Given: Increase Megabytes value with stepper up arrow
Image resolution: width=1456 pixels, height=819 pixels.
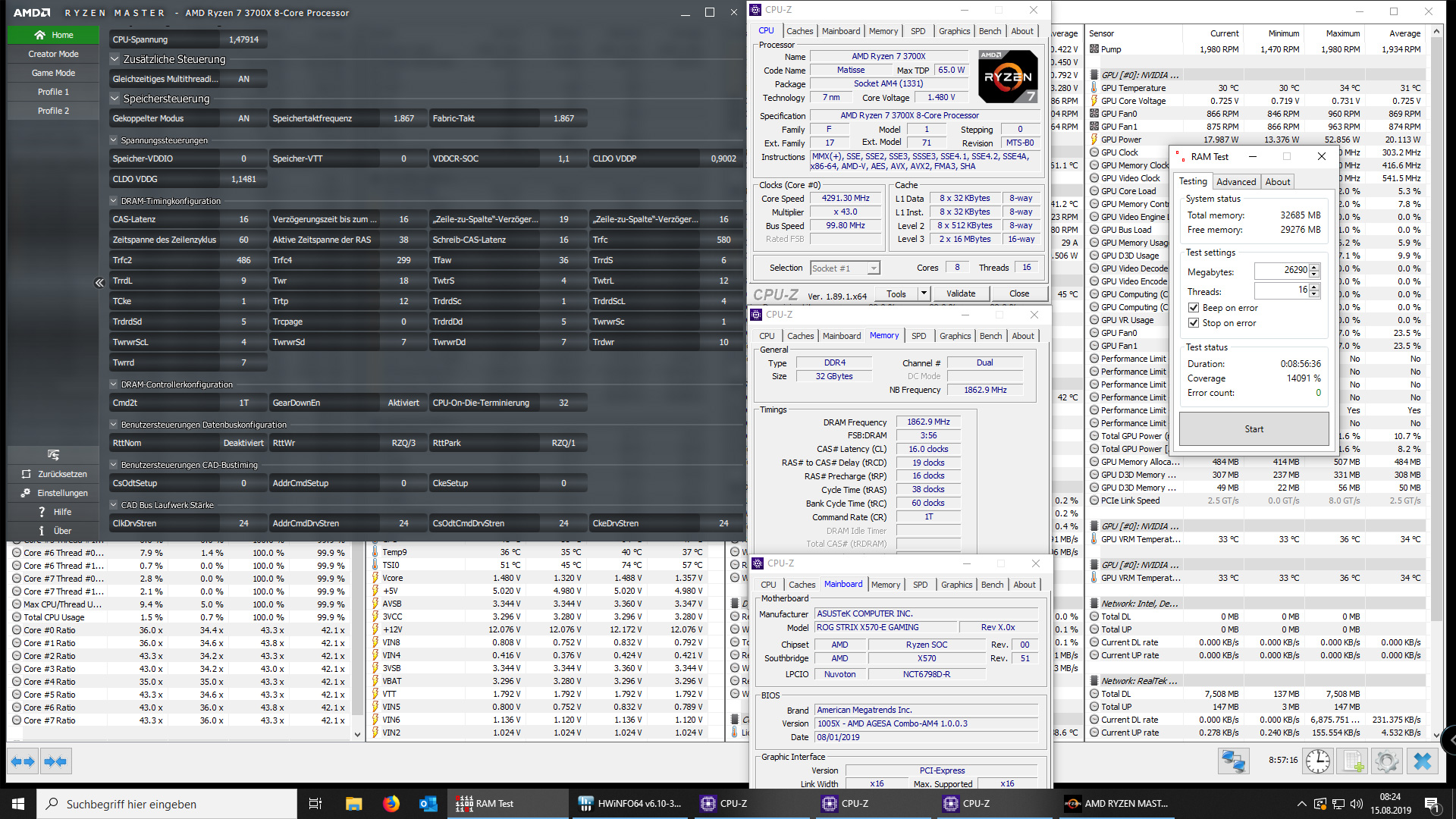Looking at the screenshot, I should click(1314, 267).
